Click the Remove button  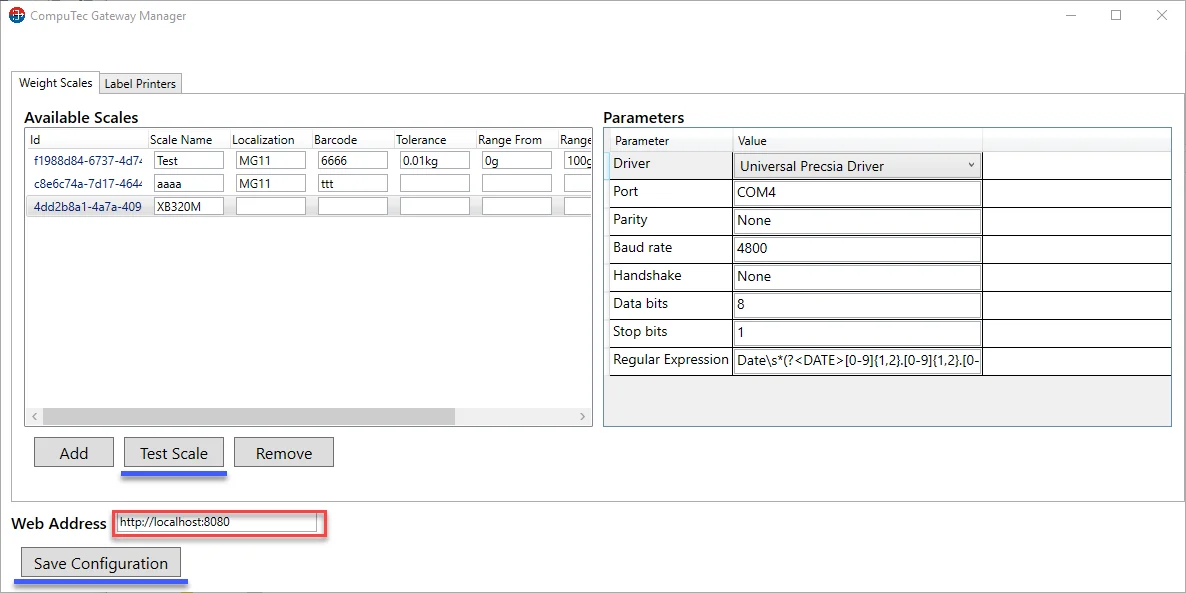click(x=284, y=453)
